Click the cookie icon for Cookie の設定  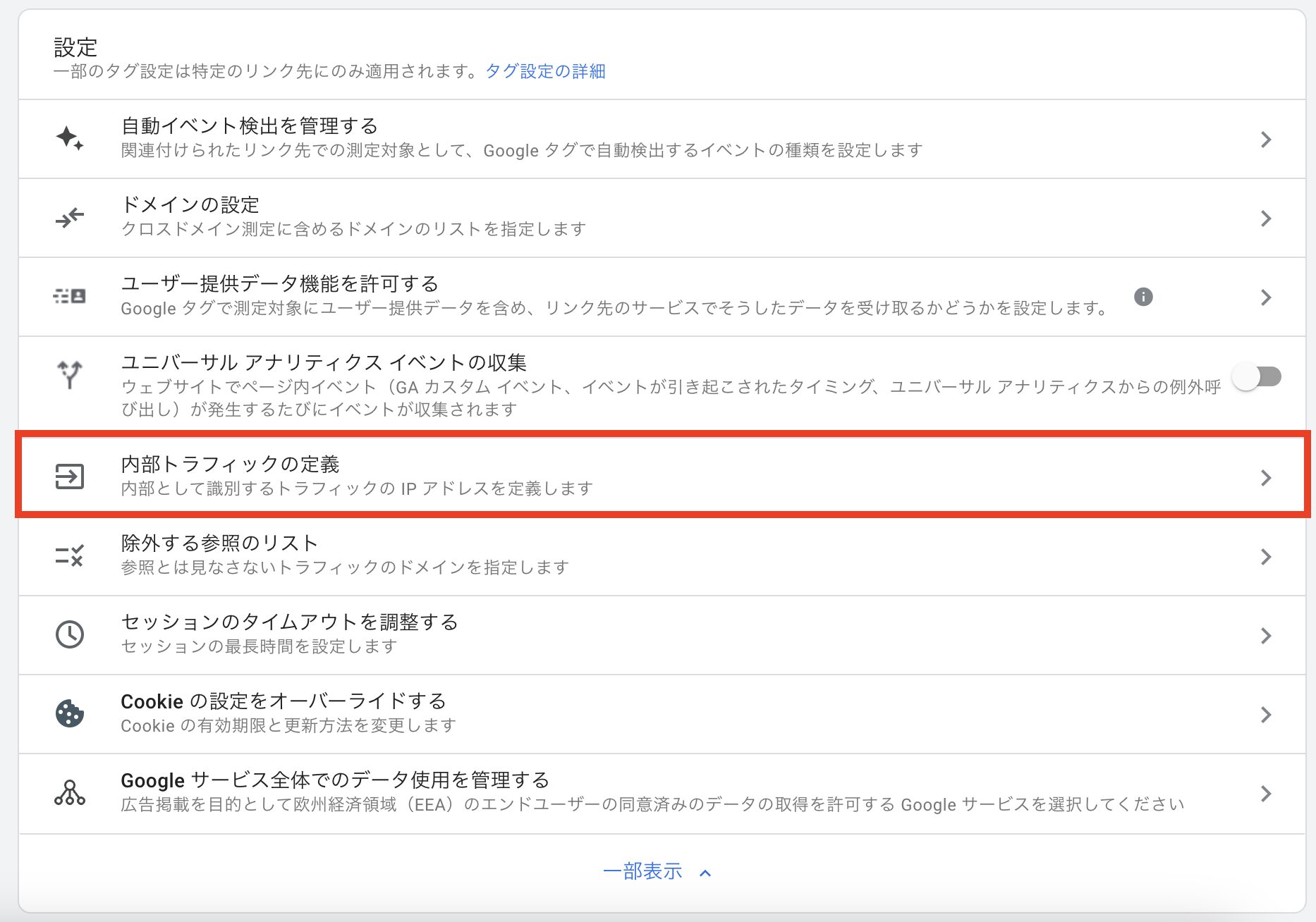(x=70, y=713)
